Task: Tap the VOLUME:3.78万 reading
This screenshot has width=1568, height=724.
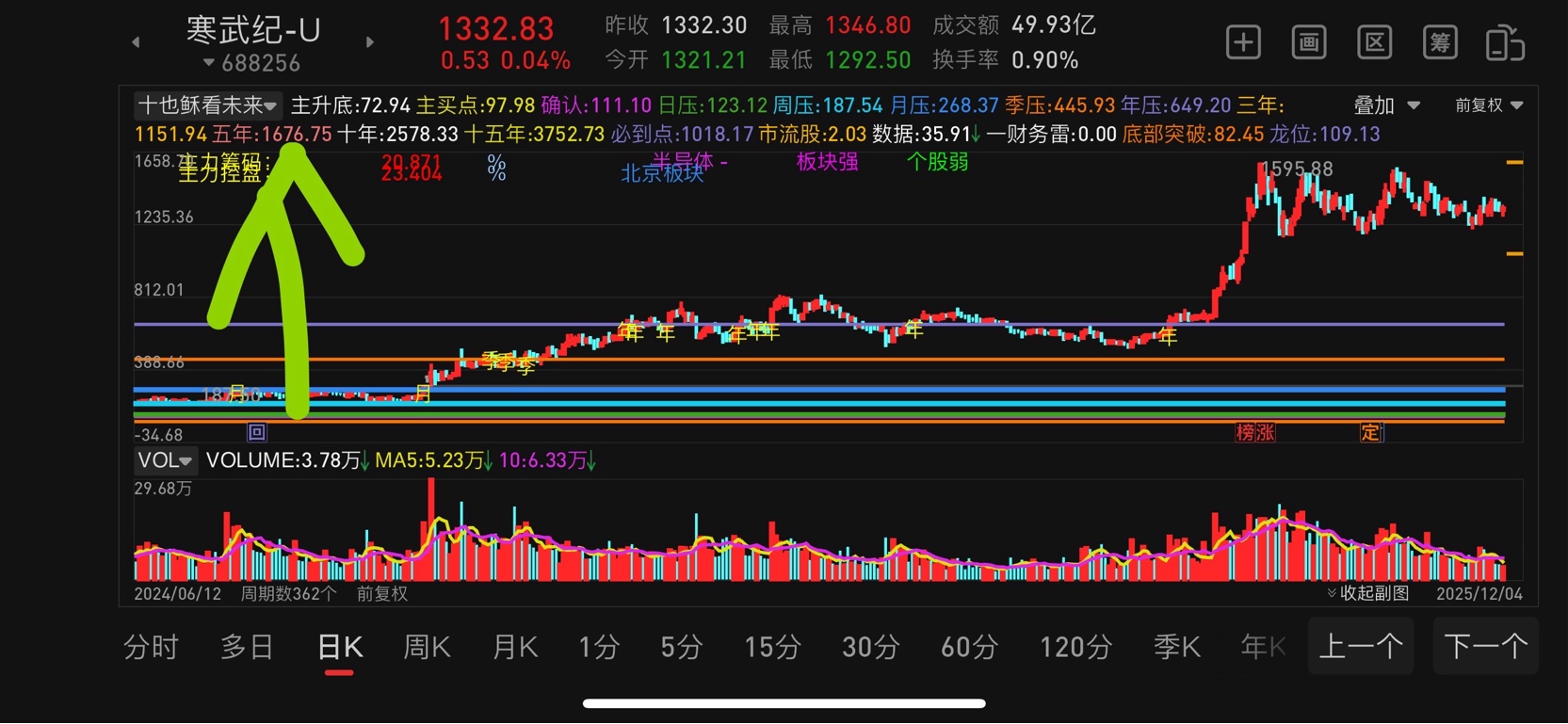Action: 283,460
